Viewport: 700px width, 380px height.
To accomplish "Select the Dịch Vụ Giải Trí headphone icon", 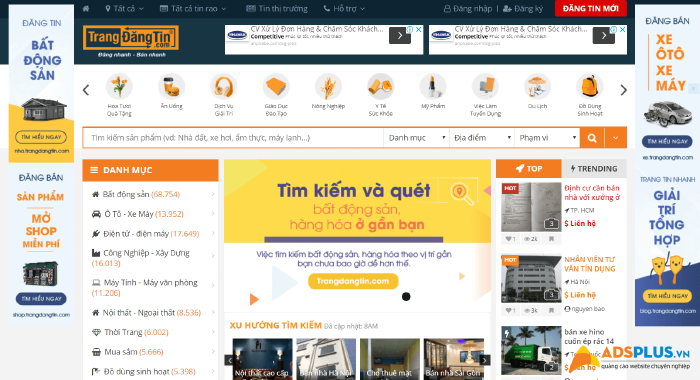I will click(224, 86).
